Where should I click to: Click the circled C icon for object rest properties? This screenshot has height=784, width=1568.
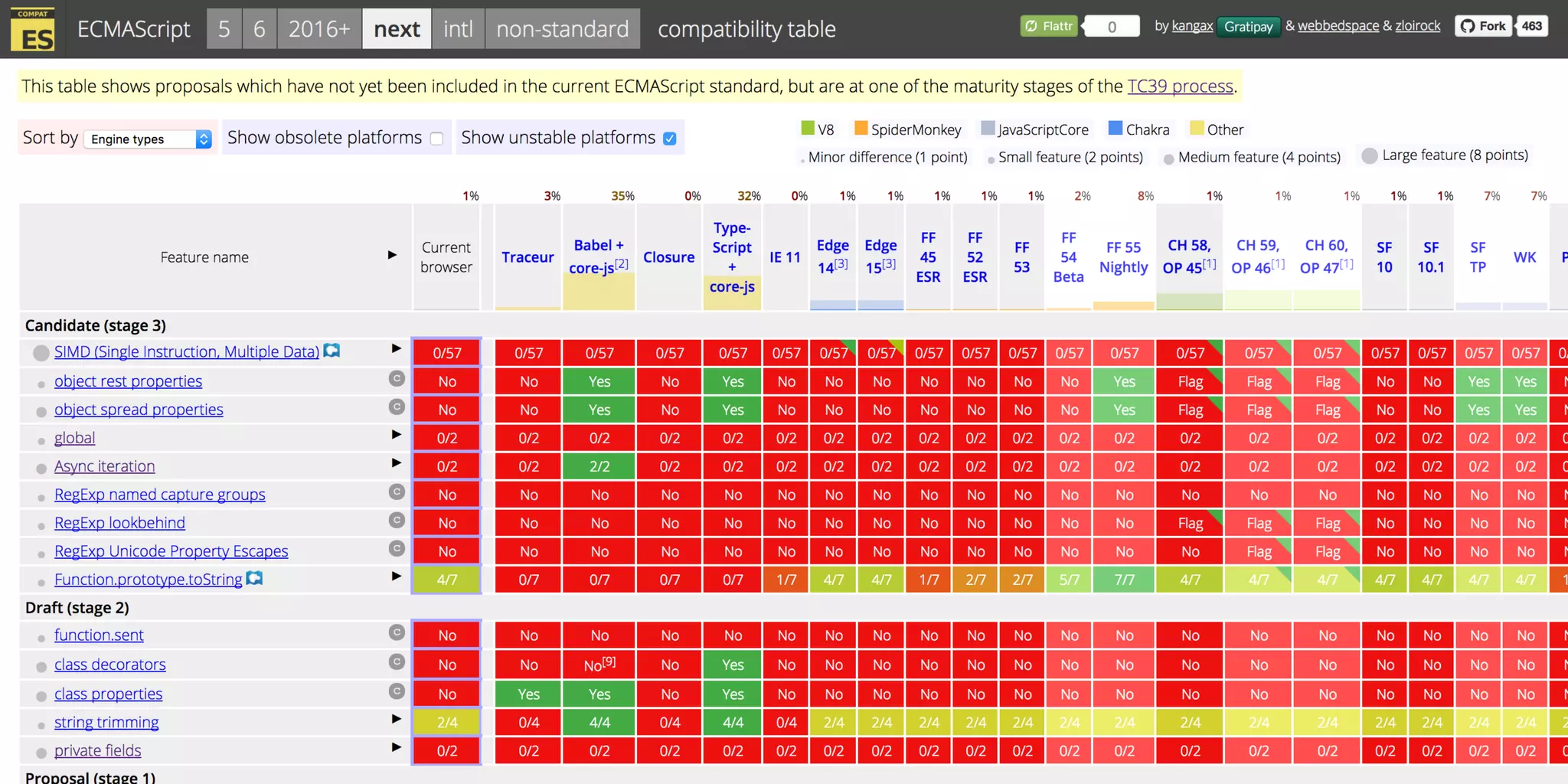coord(396,378)
